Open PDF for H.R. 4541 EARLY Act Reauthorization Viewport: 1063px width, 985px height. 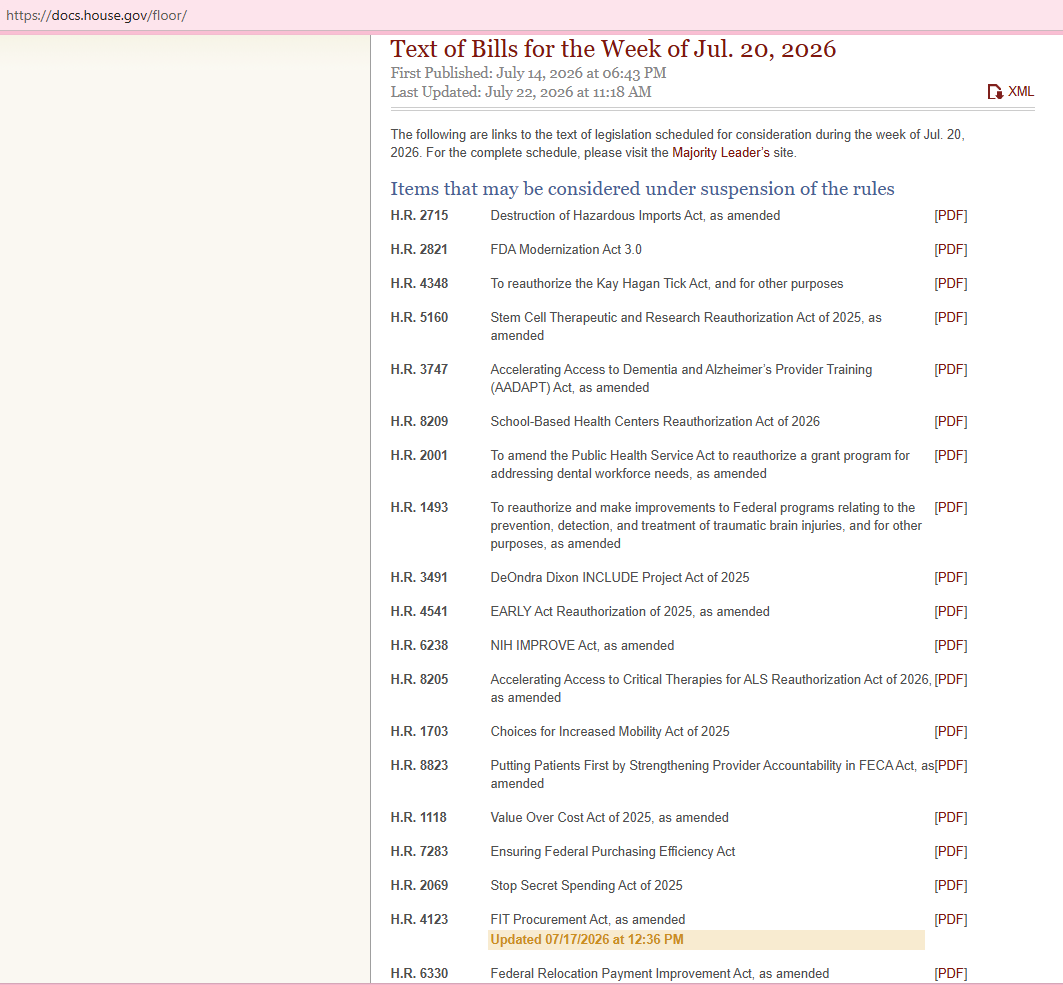(x=950, y=611)
